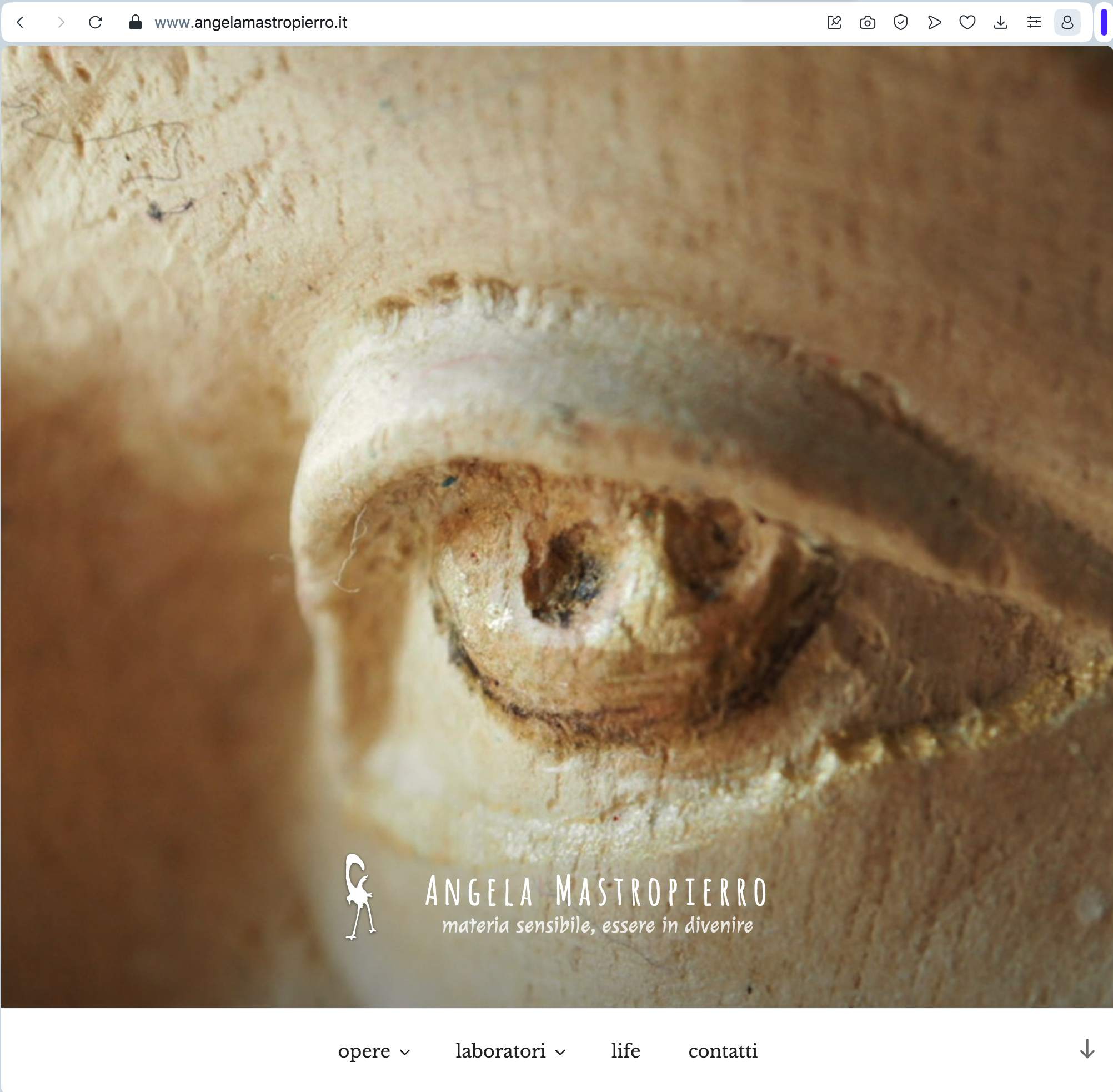Viewport: 1113px width, 1092px height.
Task: Click the padlock site security icon
Action: tap(136, 22)
